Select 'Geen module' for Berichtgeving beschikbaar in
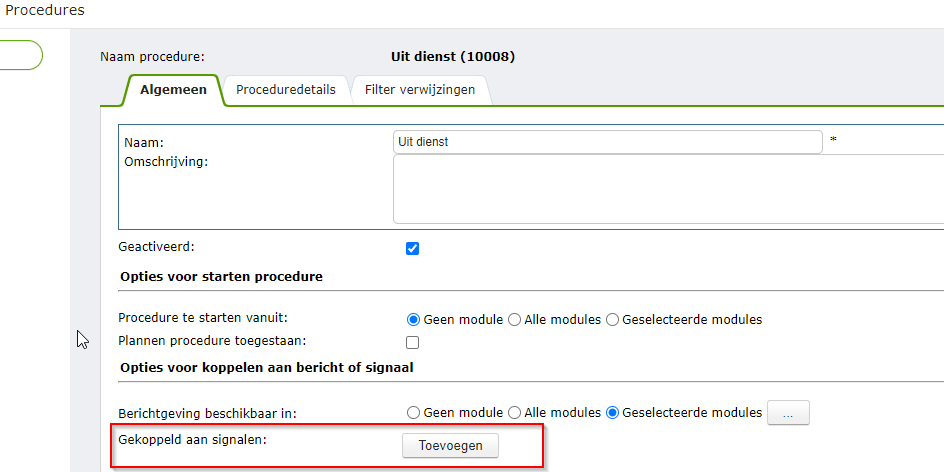Image resolution: width=944 pixels, height=472 pixels. tap(413, 412)
